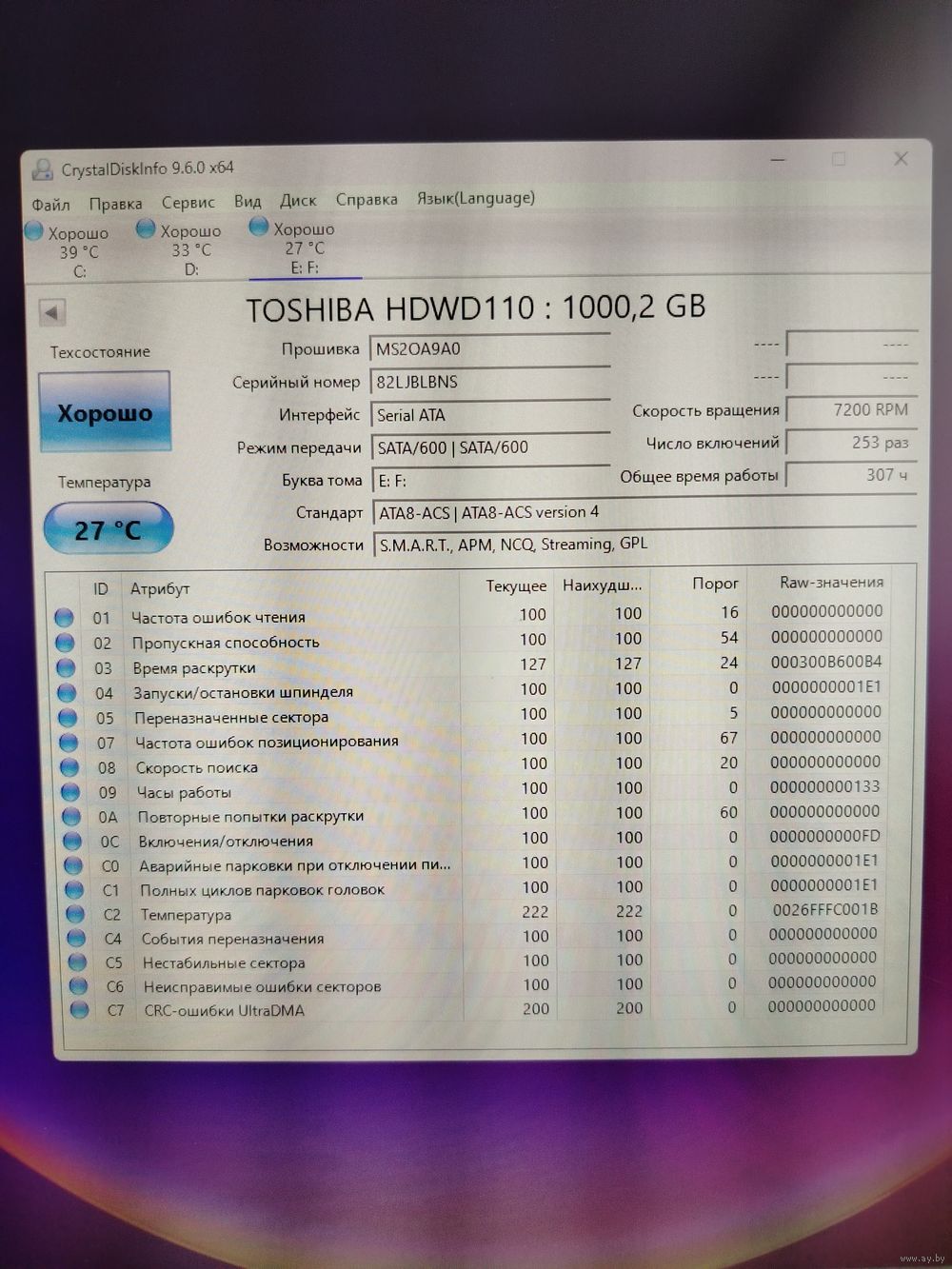
Task: Select the Переназначенные сектора attribute text
Action: tap(231, 718)
